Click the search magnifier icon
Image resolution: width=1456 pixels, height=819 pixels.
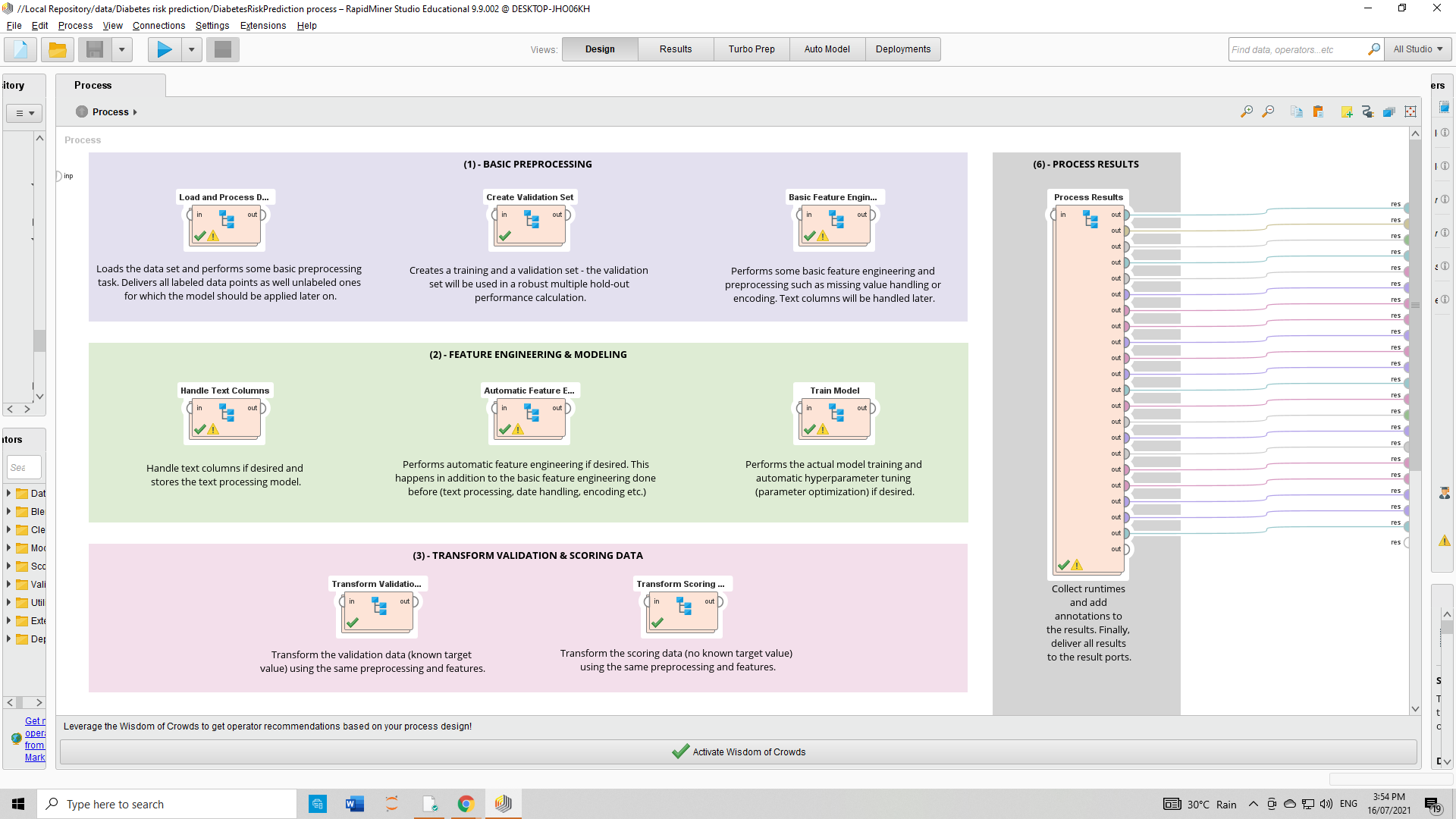point(1374,49)
